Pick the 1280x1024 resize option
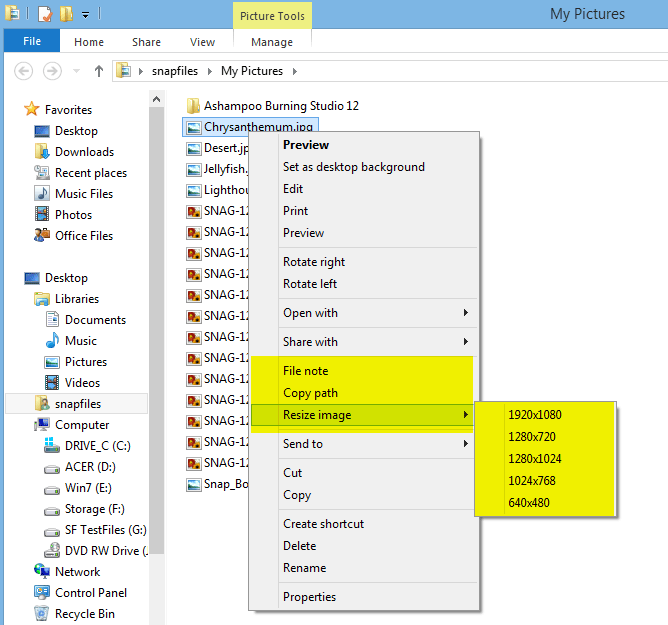This screenshot has height=625, width=668. click(x=535, y=459)
